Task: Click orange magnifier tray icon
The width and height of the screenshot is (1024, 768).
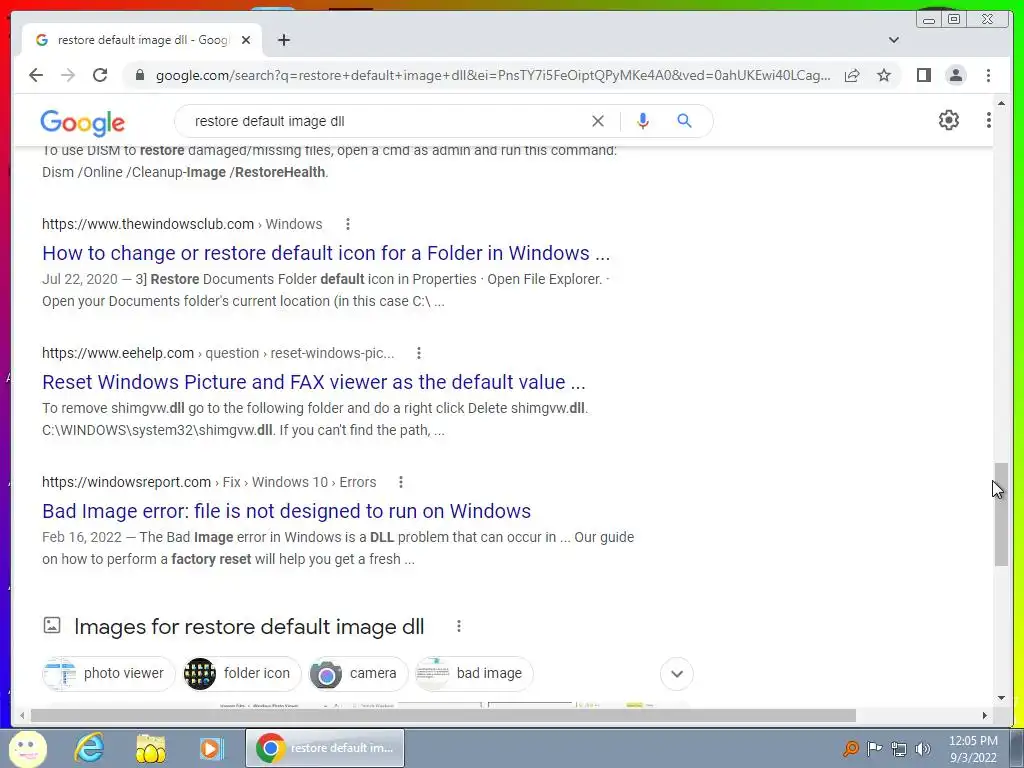Action: [851, 748]
